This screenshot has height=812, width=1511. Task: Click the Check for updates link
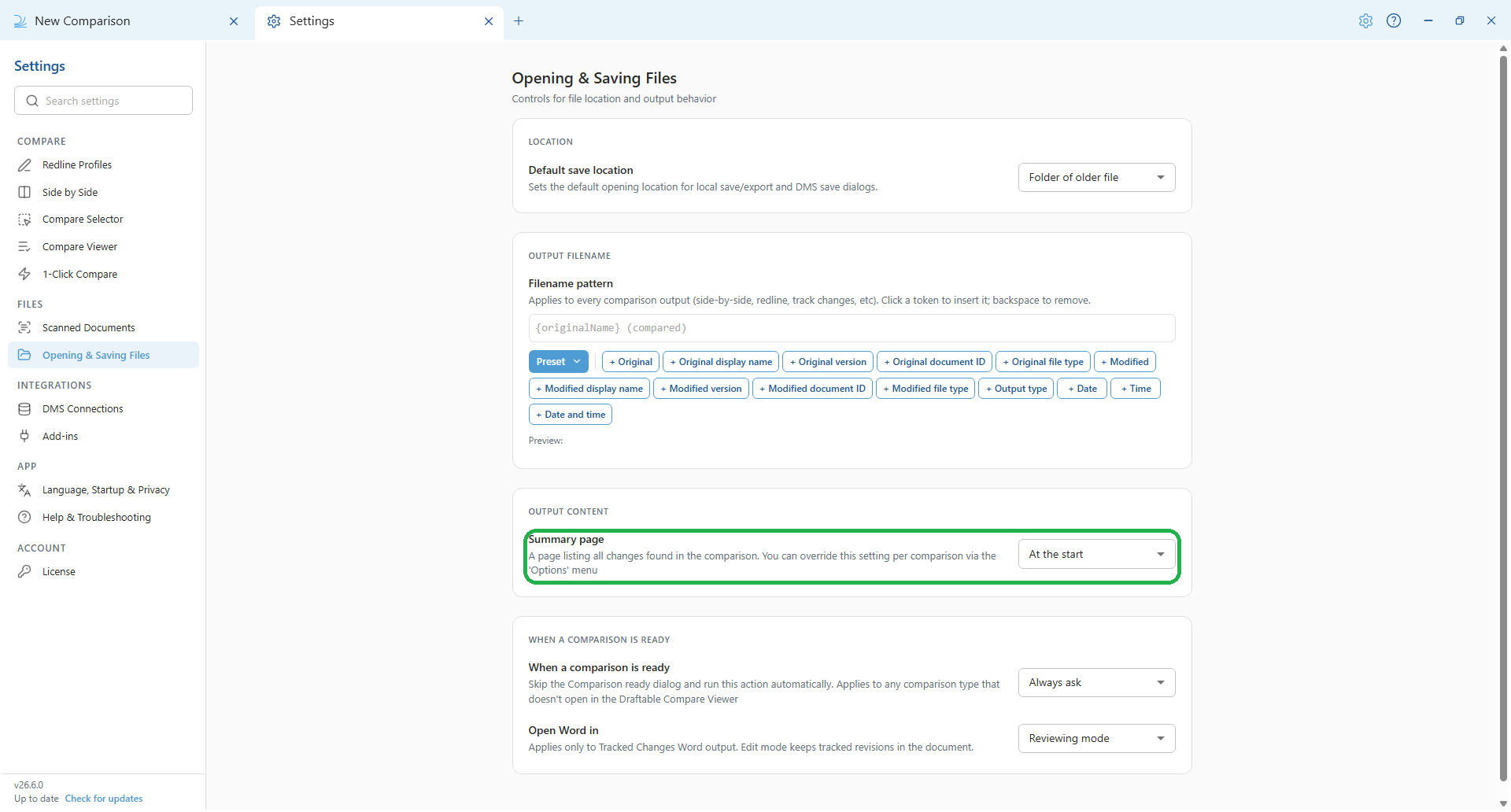point(104,799)
